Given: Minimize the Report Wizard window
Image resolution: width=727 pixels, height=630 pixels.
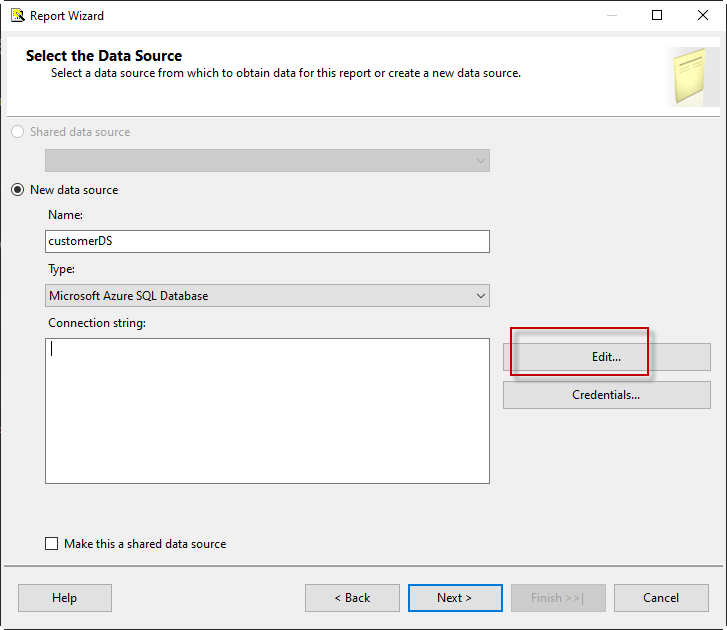Looking at the screenshot, I should coord(611,16).
